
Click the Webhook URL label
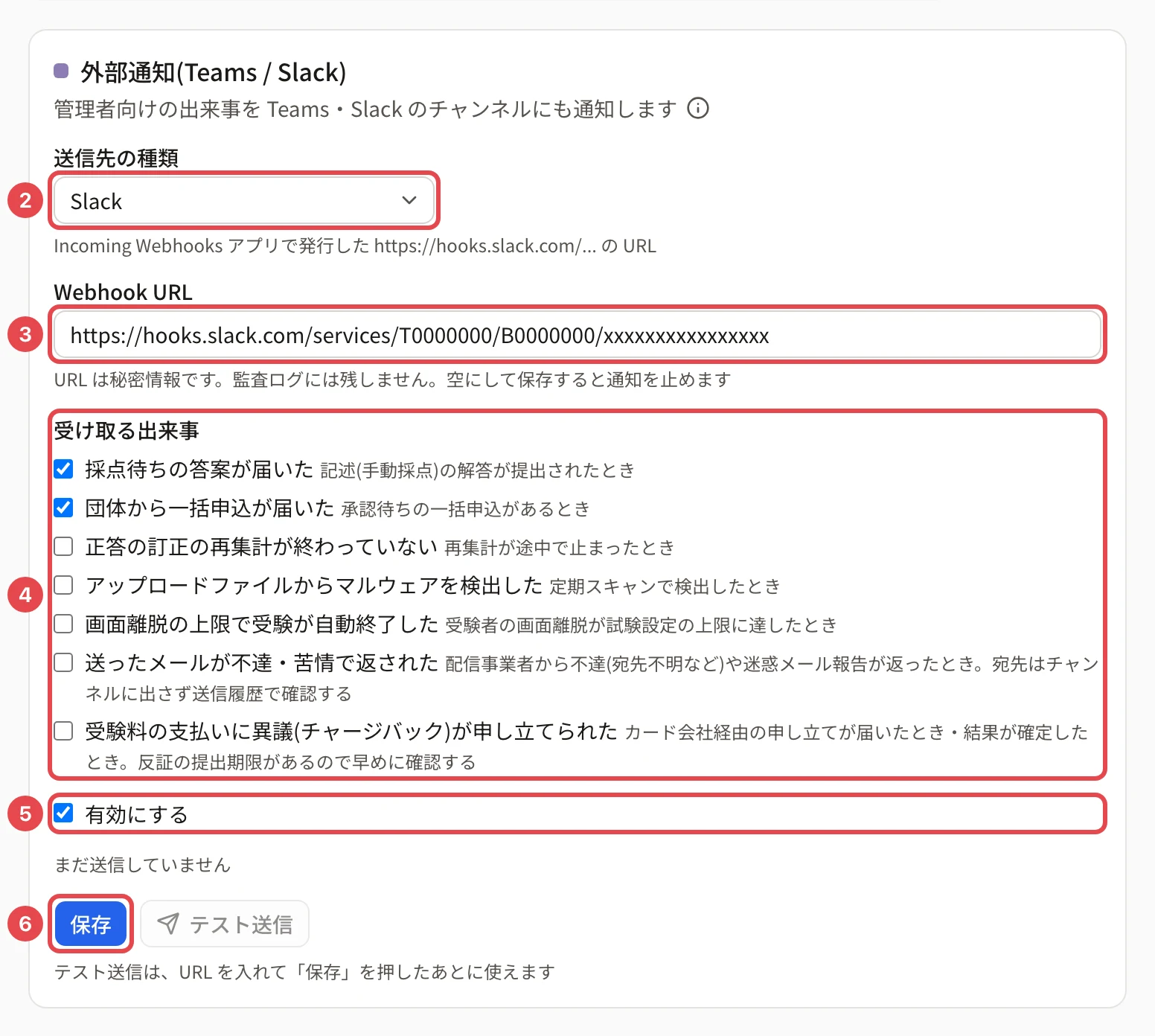coord(124,292)
